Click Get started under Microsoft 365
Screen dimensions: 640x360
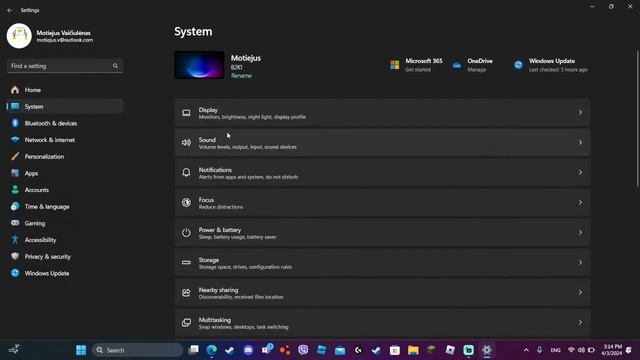pos(418,70)
